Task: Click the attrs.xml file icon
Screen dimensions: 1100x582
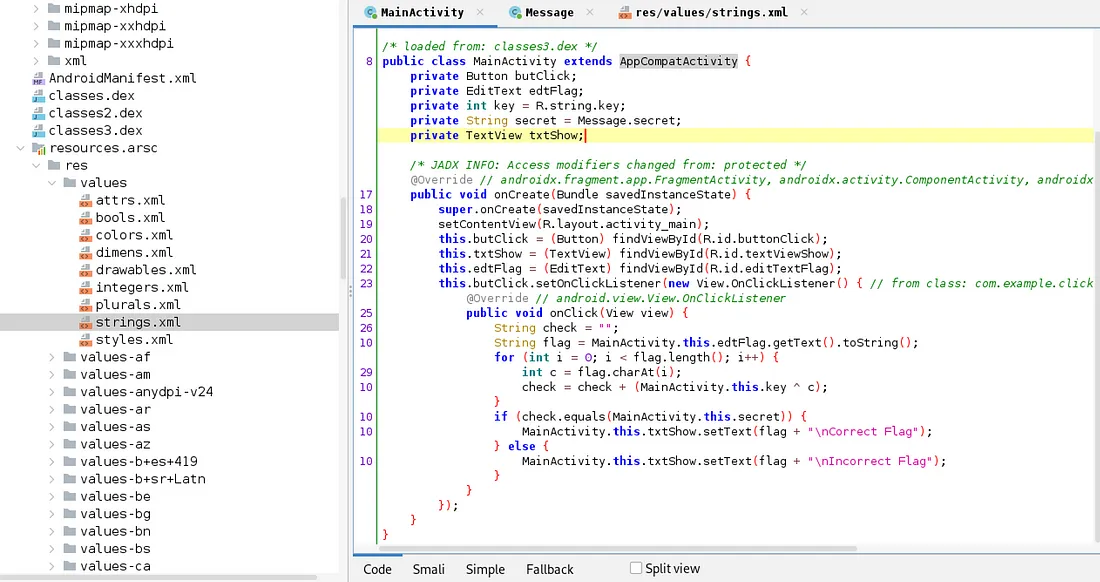Action: coord(86,201)
